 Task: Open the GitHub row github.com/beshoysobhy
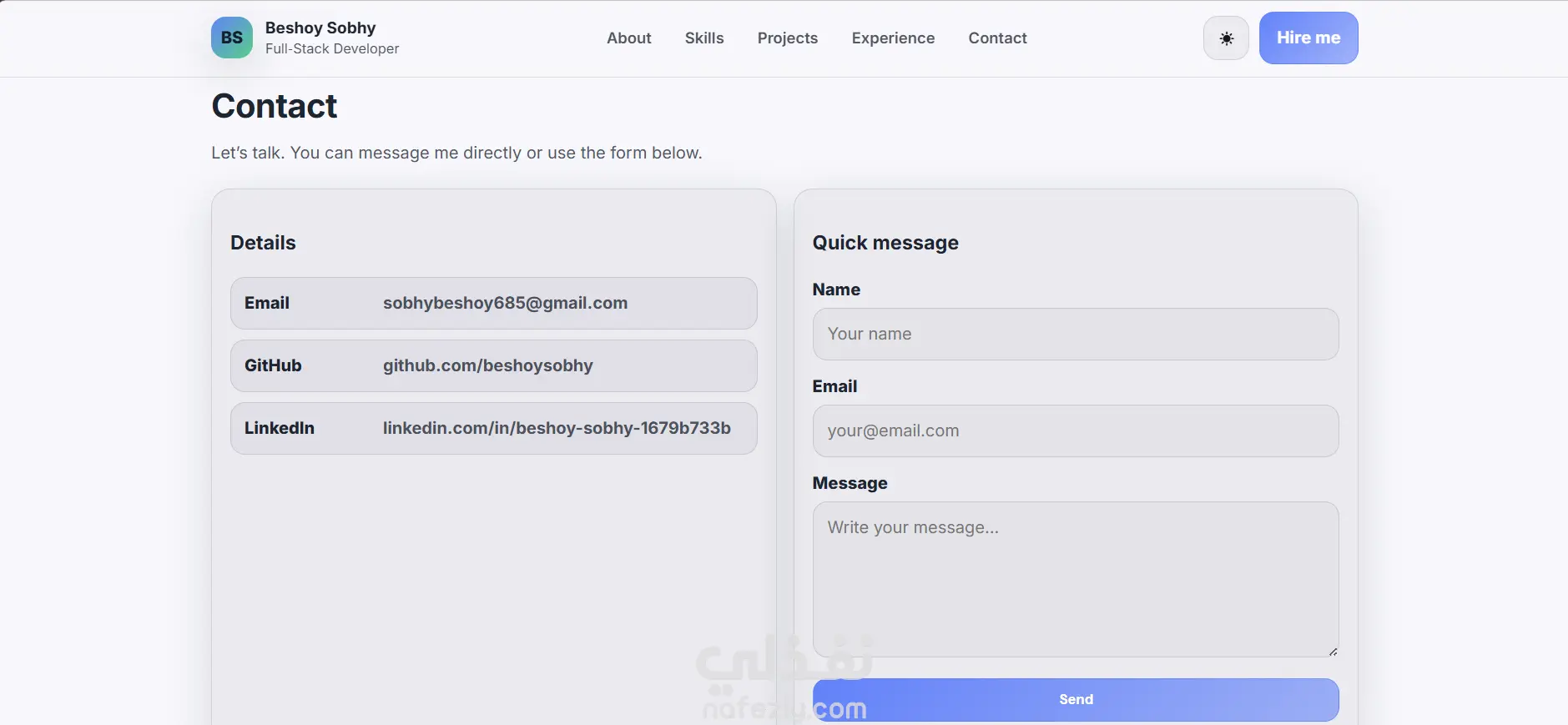click(x=494, y=365)
